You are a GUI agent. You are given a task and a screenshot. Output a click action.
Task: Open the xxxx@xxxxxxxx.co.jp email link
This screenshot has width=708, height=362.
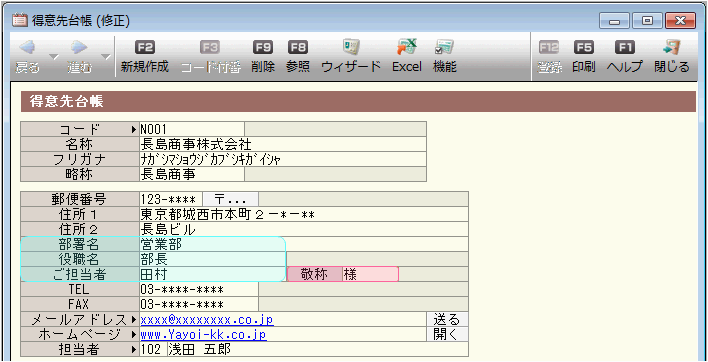207,320
